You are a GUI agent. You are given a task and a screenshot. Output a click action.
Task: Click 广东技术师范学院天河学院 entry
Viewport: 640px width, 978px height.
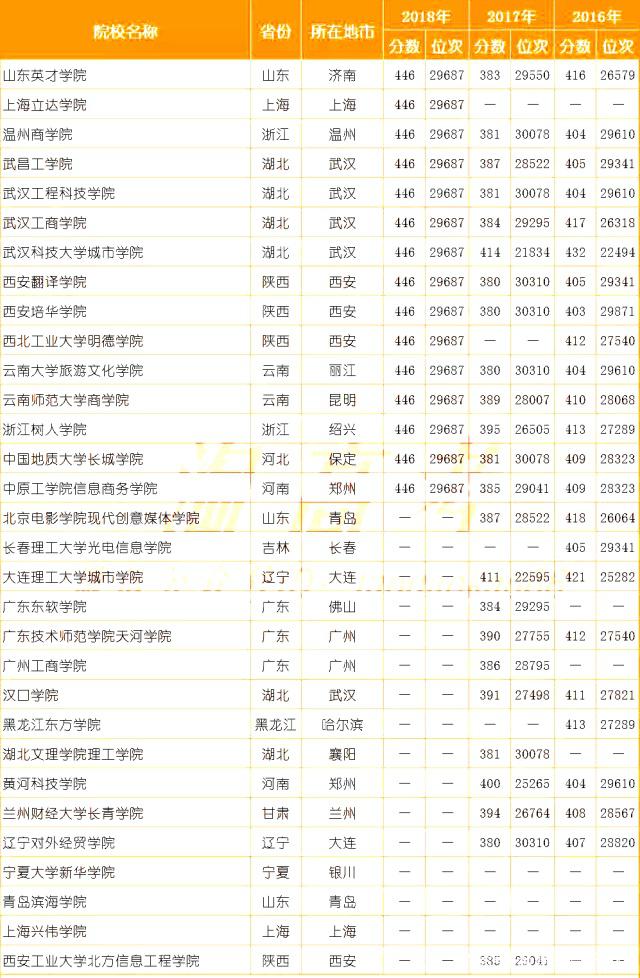click(87, 636)
